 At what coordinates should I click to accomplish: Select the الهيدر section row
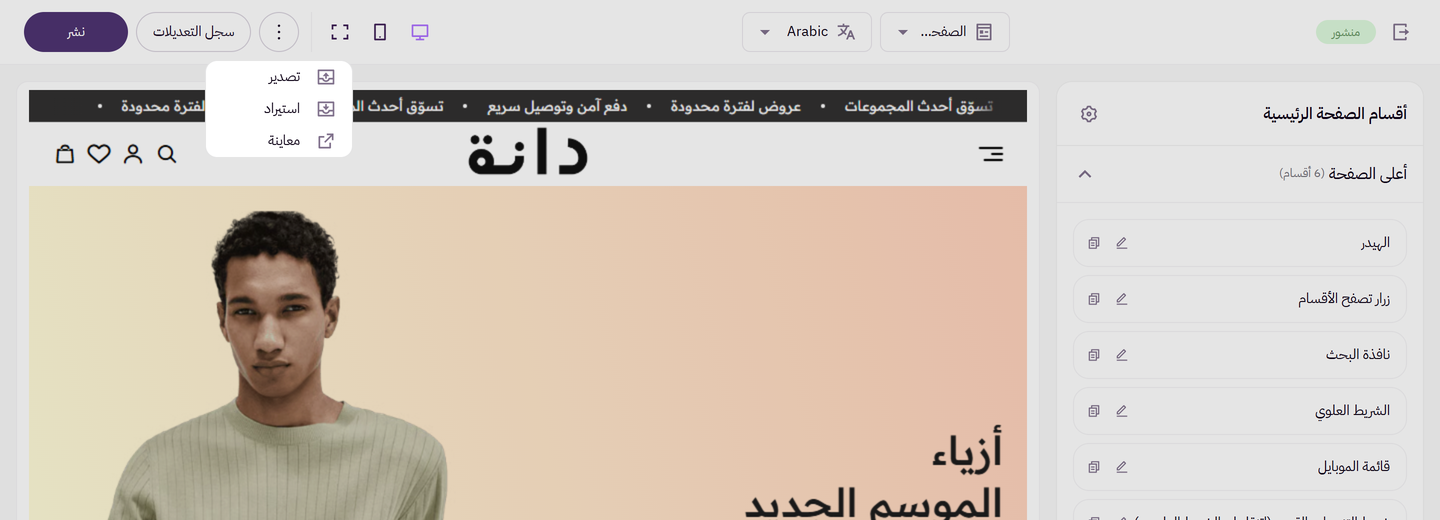click(x=1240, y=243)
